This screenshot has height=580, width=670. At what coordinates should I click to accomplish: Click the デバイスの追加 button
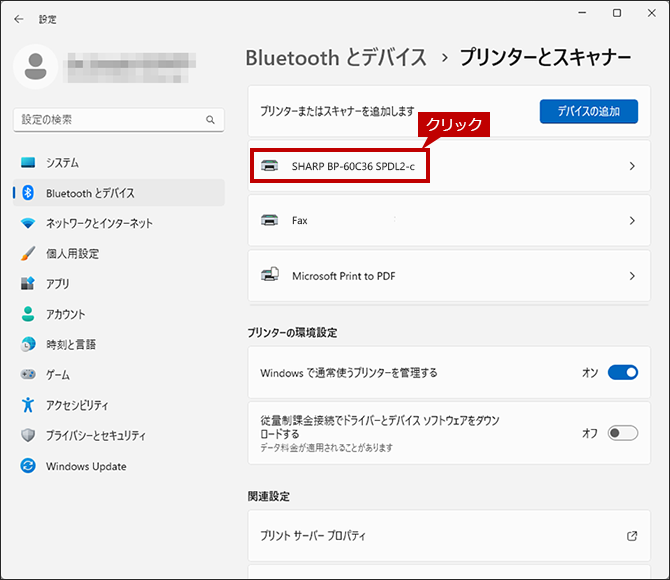point(589,112)
